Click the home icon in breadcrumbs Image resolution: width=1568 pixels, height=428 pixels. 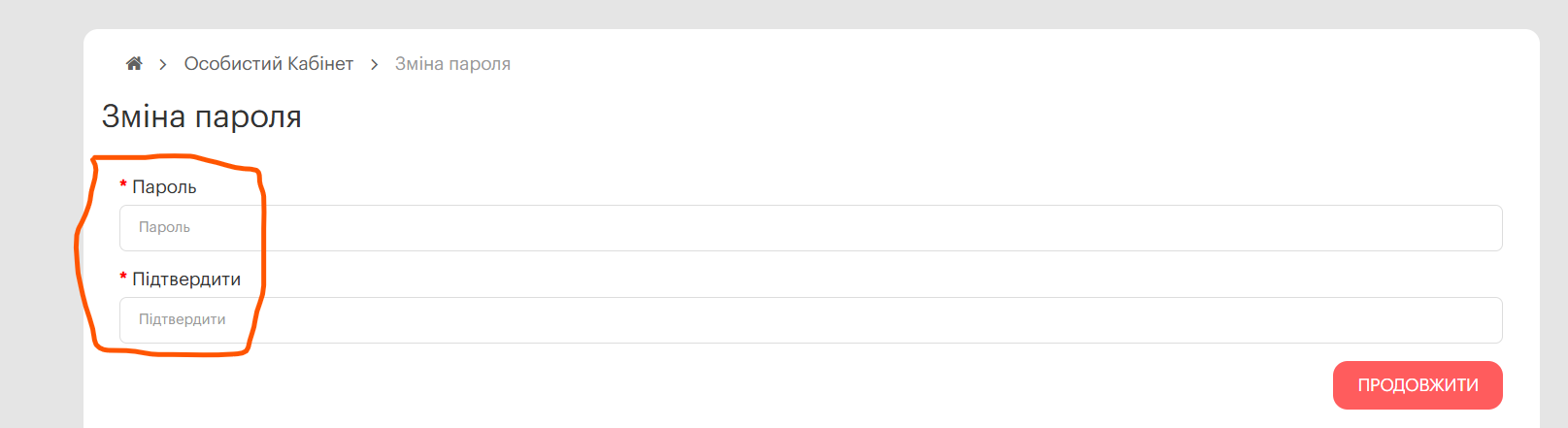134,64
